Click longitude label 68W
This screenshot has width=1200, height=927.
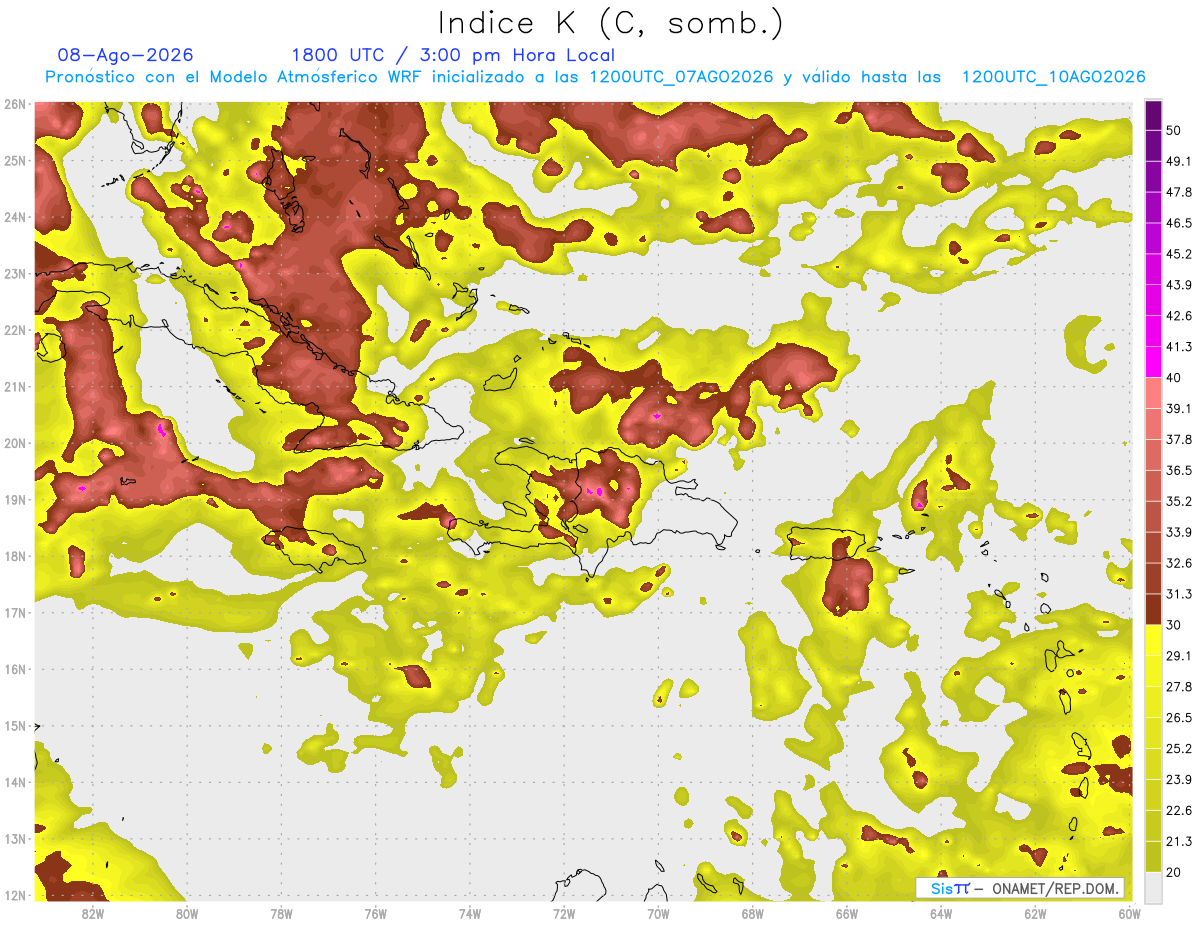pyautogui.click(x=753, y=914)
